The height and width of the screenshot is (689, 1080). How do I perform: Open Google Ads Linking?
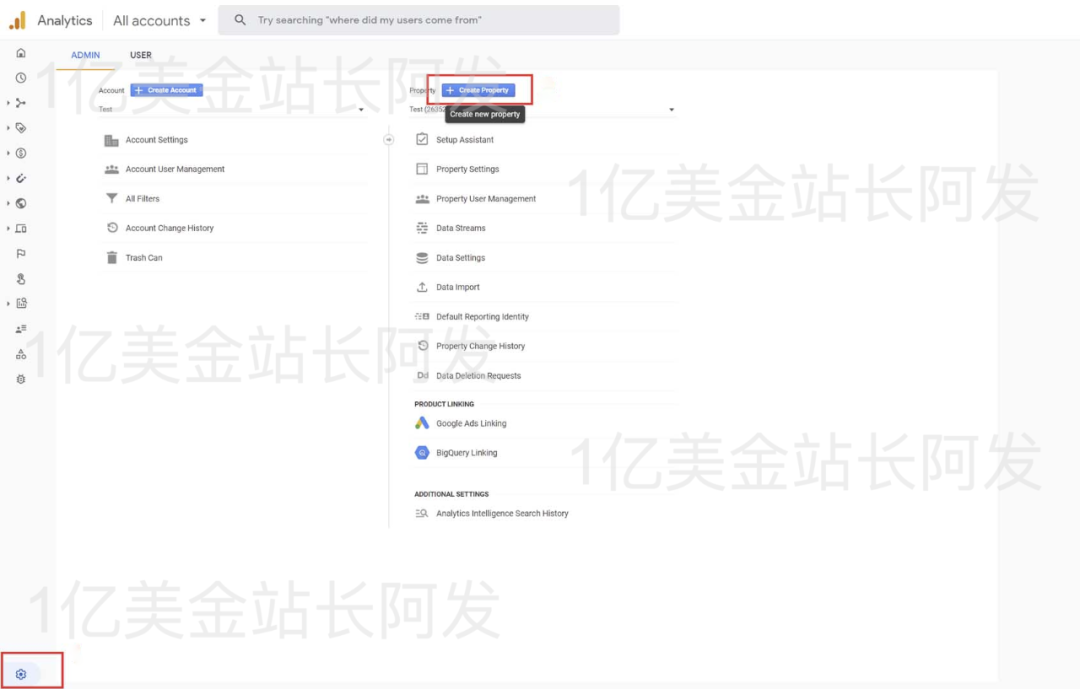point(471,423)
